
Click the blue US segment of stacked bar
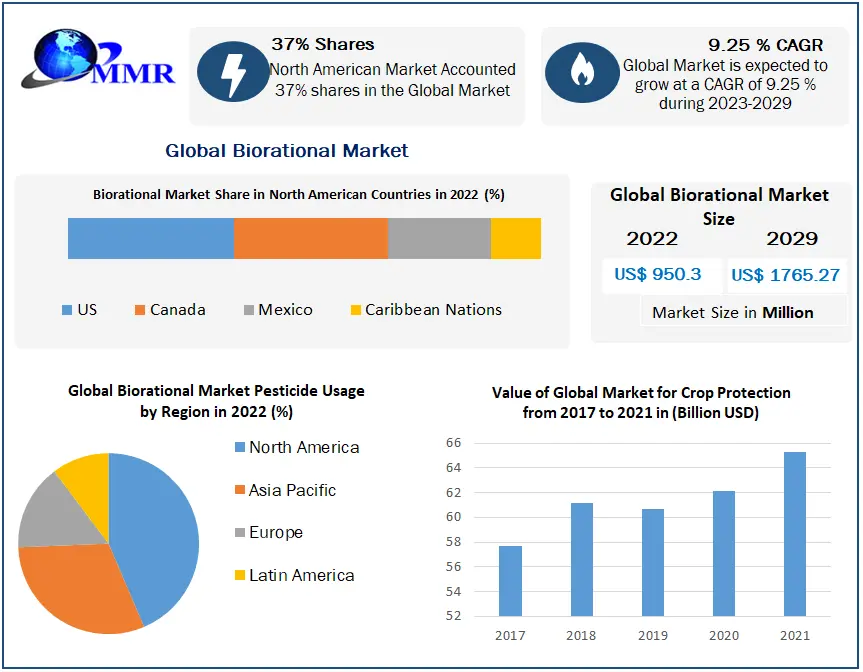pos(150,238)
